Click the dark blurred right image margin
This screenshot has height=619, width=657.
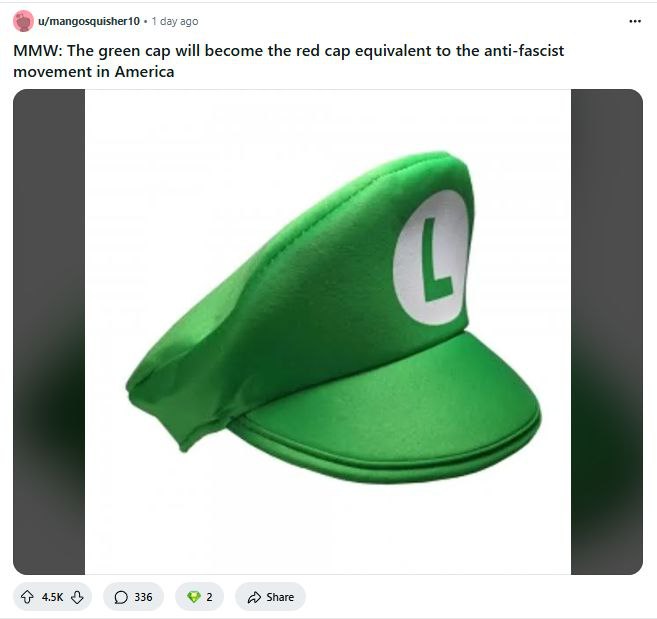click(x=607, y=332)
